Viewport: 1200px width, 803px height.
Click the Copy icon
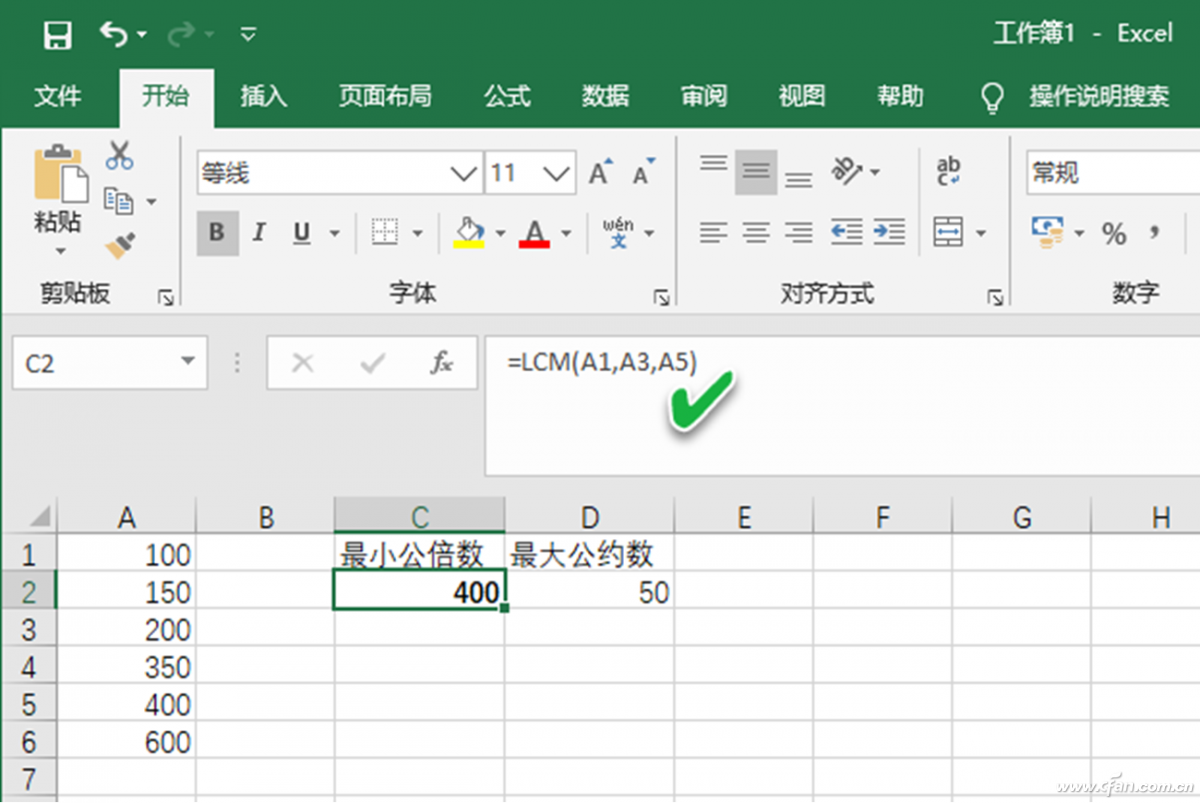point(119,201)
